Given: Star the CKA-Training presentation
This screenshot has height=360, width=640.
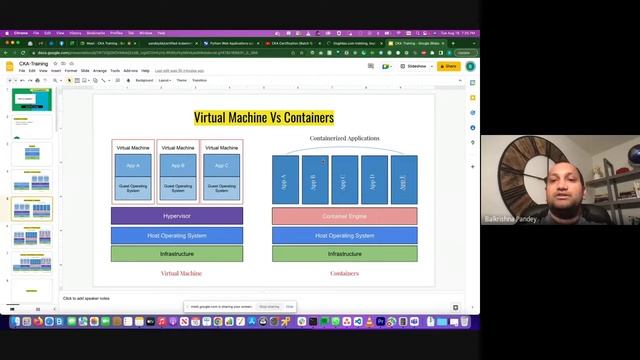Looking at the screenshot, I should pyautogui.click(x=56, y=64).
